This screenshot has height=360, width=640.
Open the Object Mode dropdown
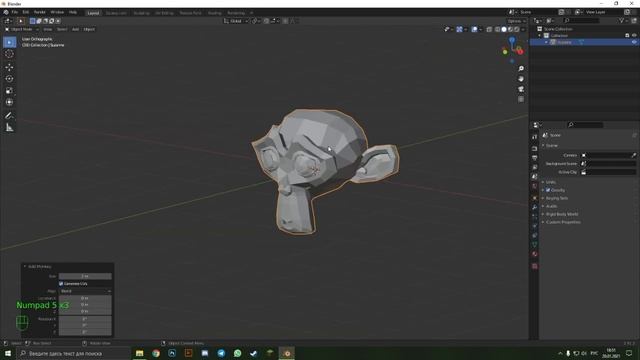pos(22,29)
